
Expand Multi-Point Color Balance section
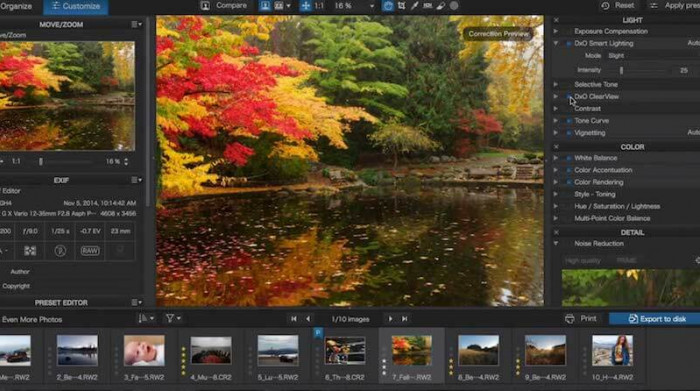click(556, 218)
